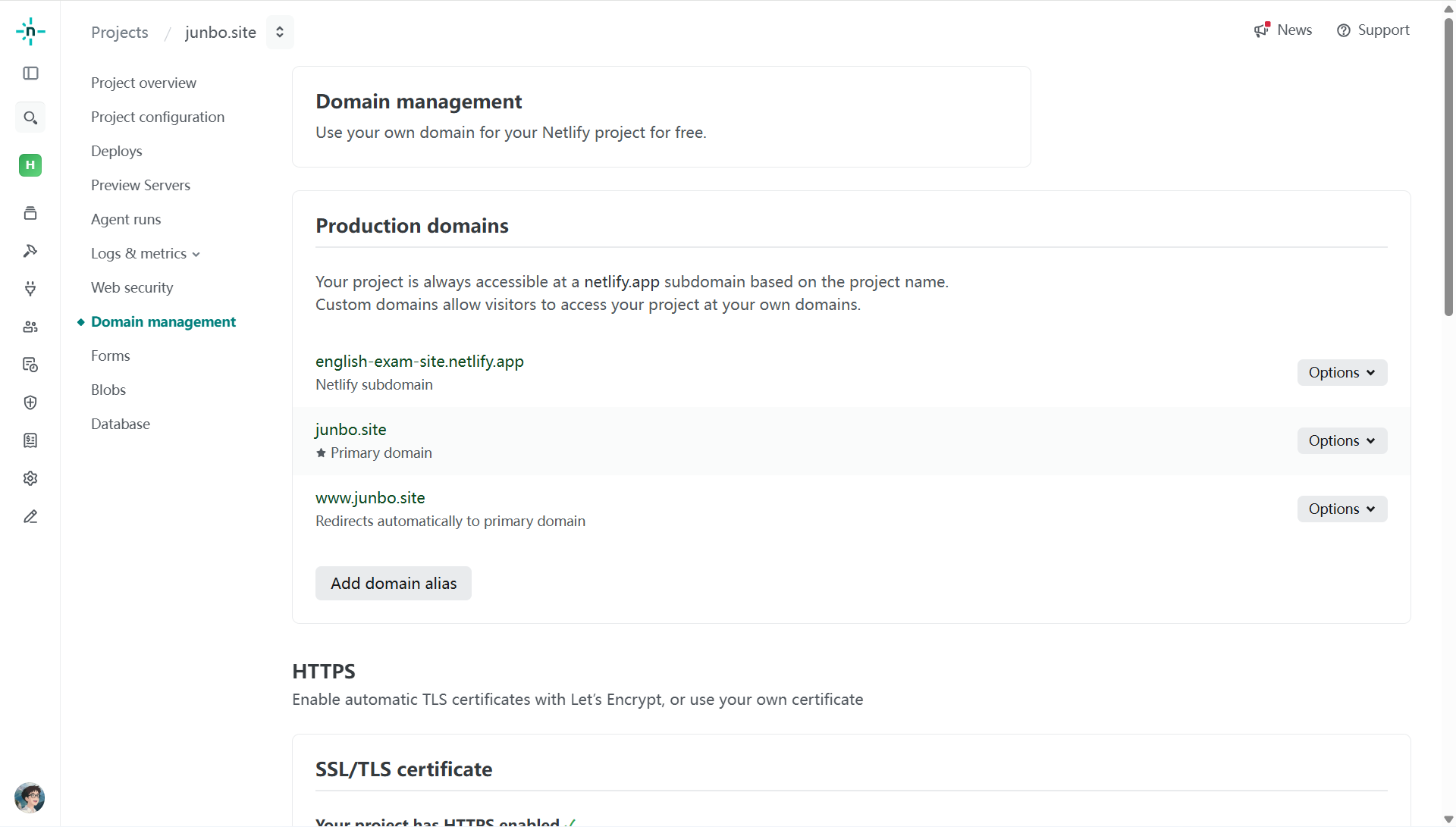Open the search magnifier icon

point(30,117)
